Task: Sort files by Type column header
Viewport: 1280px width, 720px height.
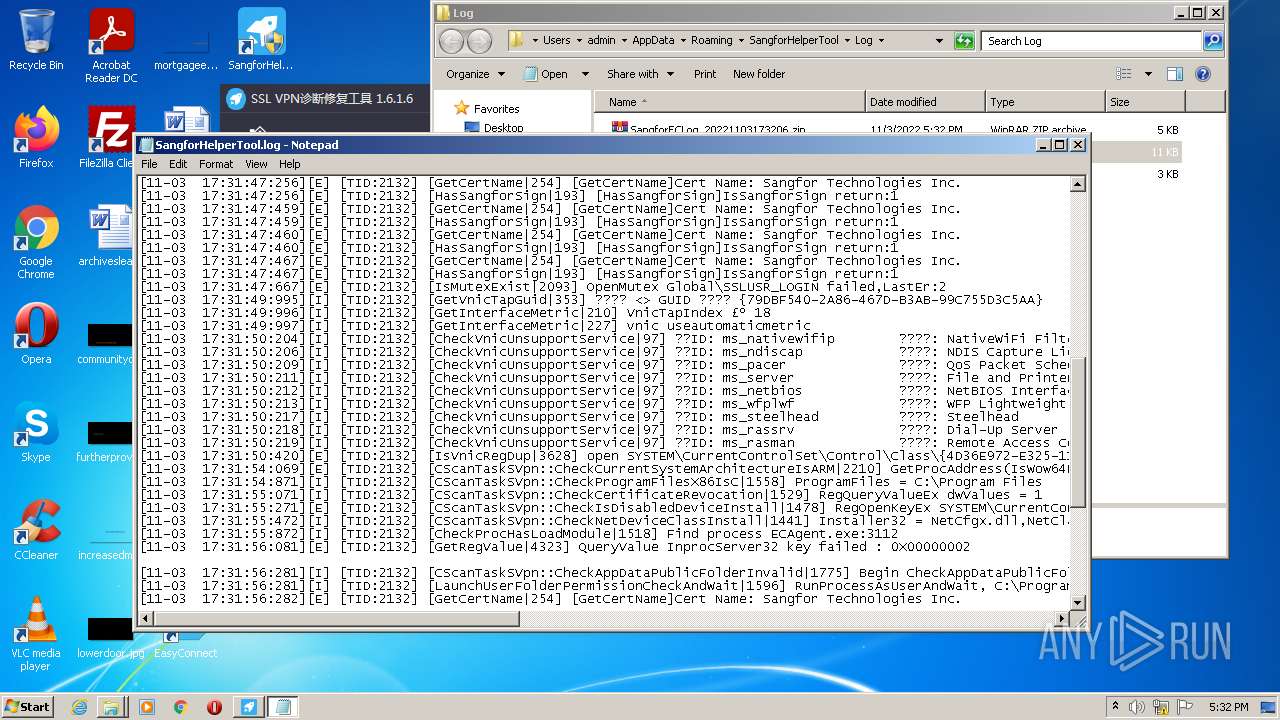Action: [1045, 102]
